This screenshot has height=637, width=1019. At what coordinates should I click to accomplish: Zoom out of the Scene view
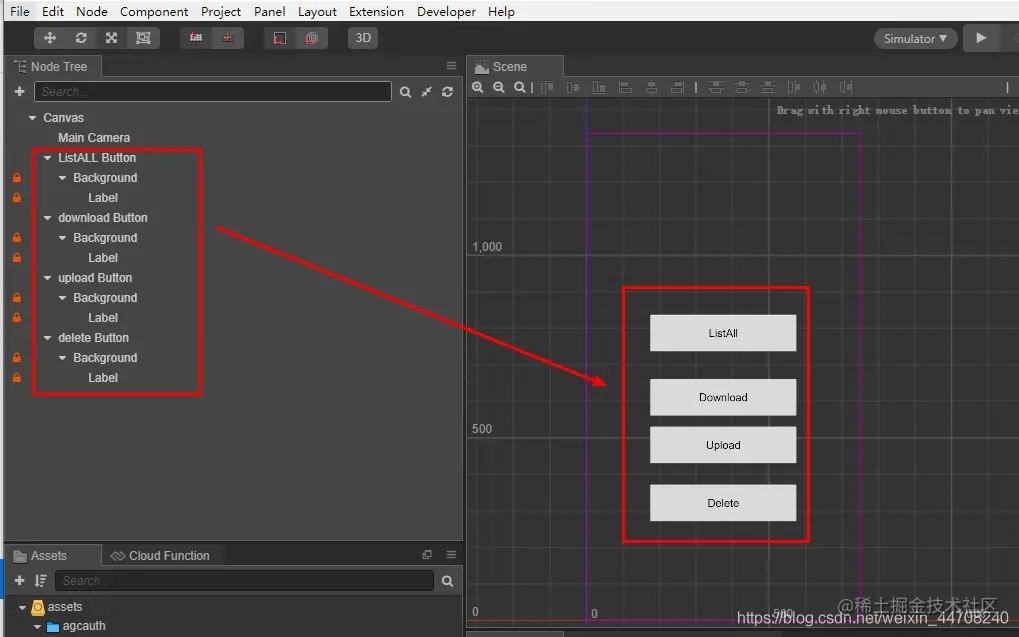click(498, 87)
